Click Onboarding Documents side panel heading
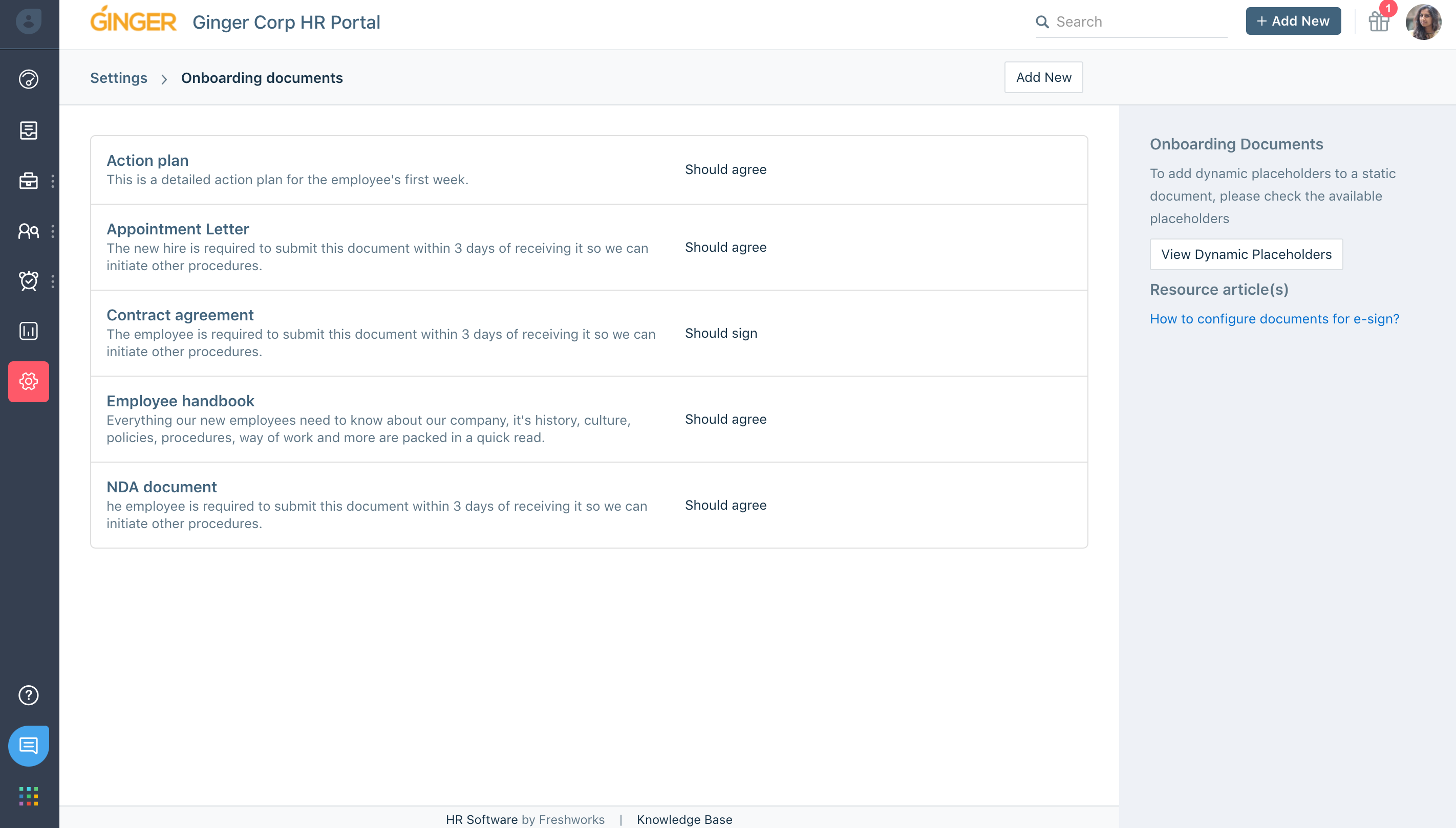 1236,144
